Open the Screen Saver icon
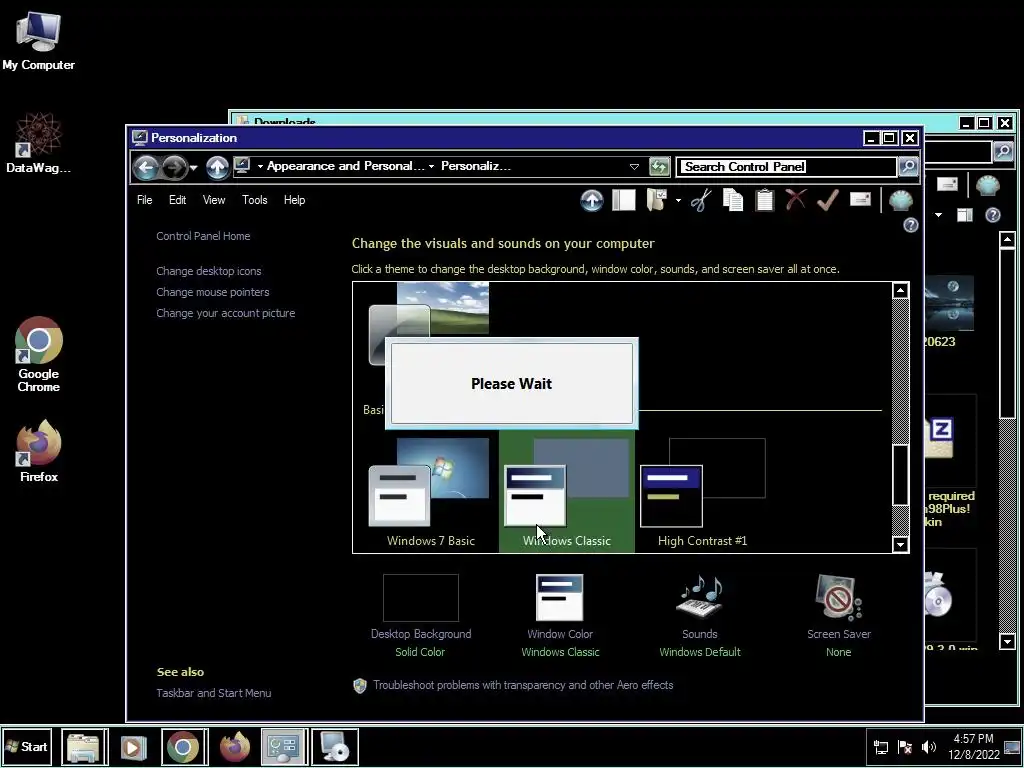This screenshot has height=768, width=1024. pos(839,597)
